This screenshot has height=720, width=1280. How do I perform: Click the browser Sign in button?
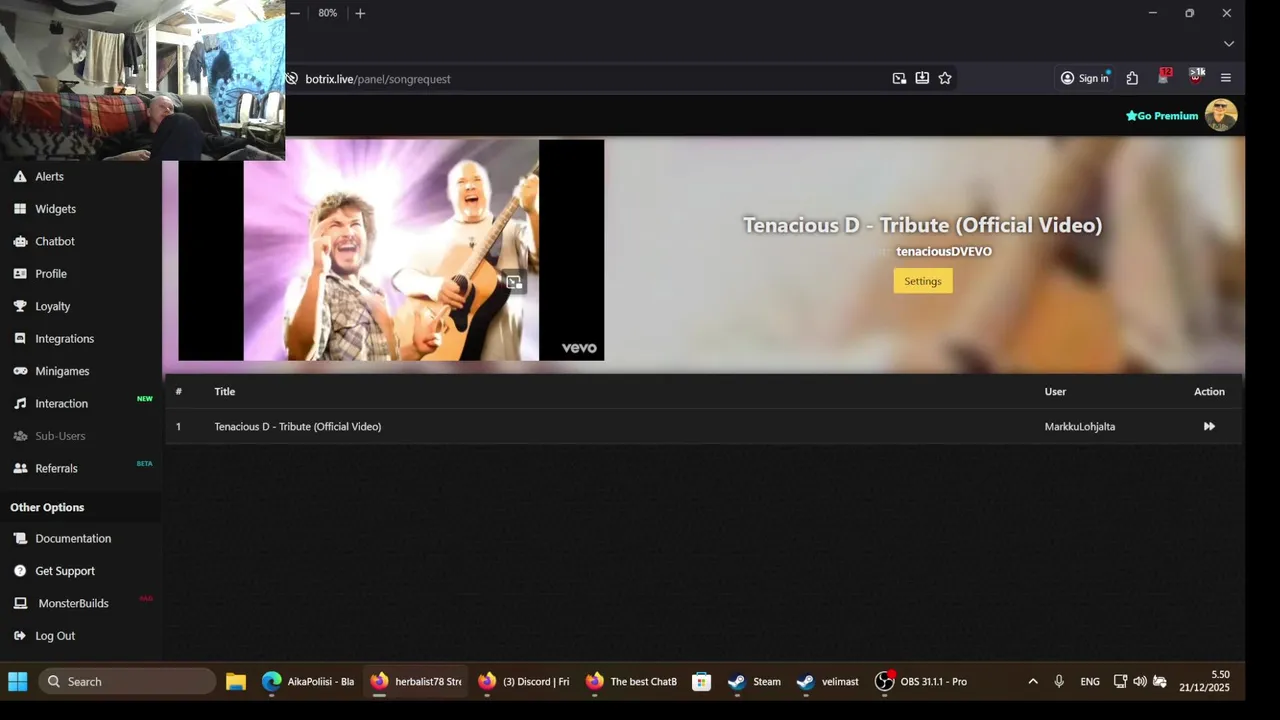click(1085, 78)
